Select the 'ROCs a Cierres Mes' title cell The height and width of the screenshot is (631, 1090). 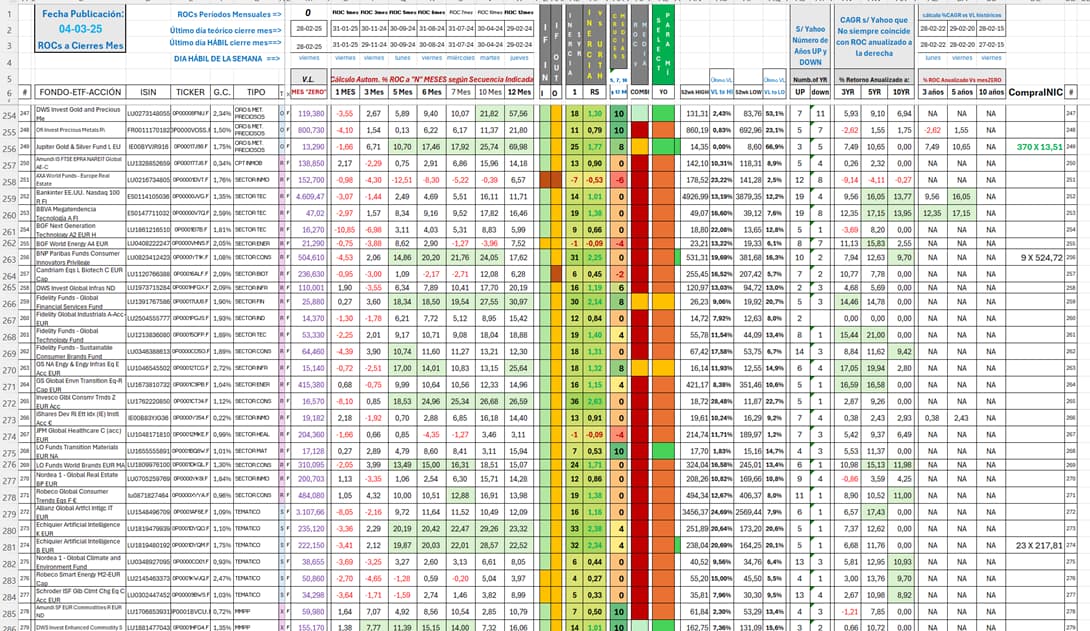pos(80,46)
